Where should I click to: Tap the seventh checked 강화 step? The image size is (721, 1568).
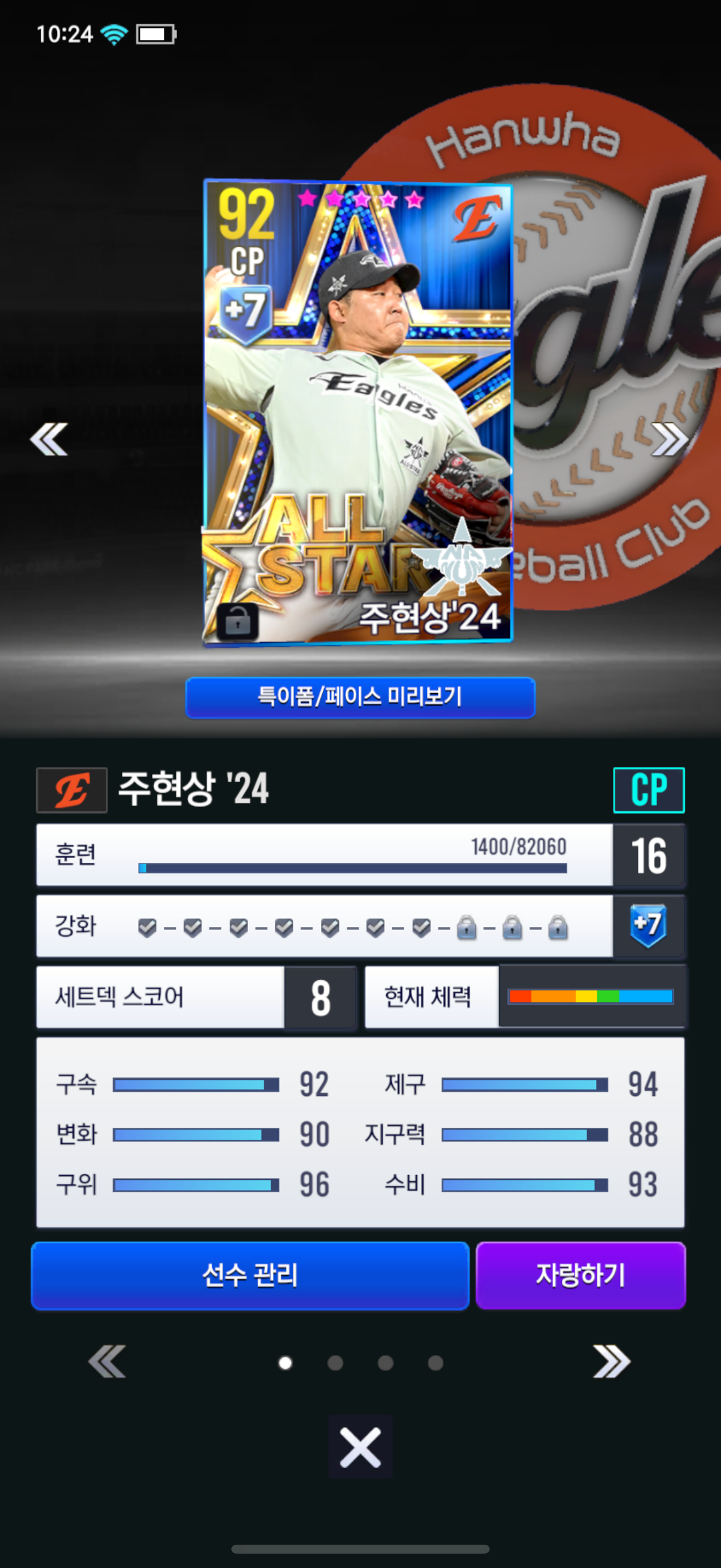[x=421, y=928]
